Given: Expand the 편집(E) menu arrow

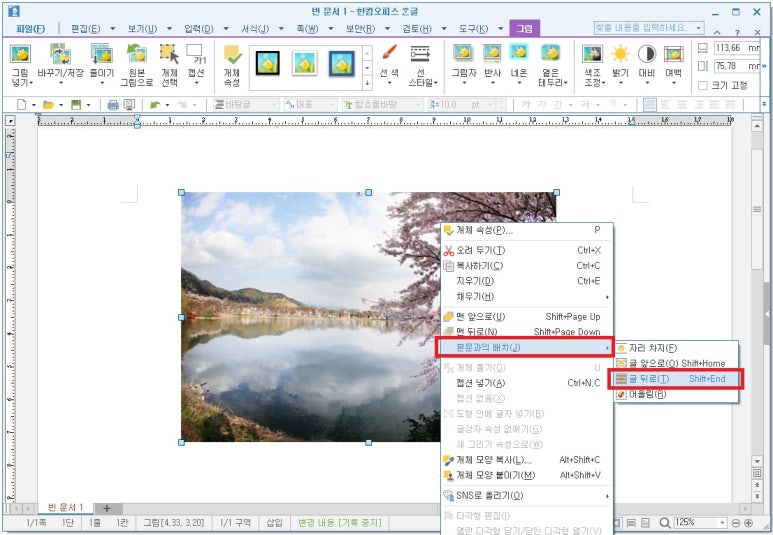Looking at the screenshot, I should [112, 29].
